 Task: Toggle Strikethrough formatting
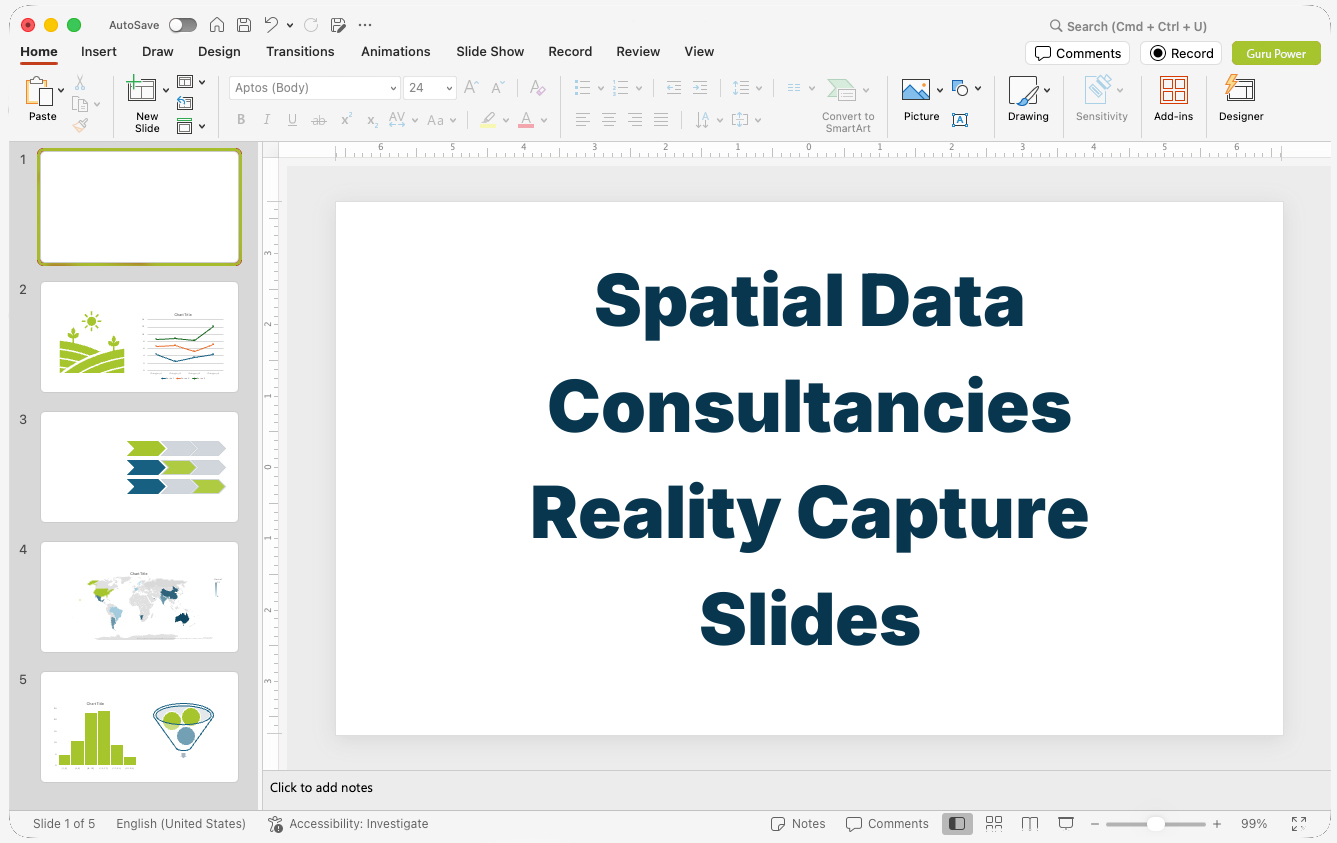coord(319,120)
